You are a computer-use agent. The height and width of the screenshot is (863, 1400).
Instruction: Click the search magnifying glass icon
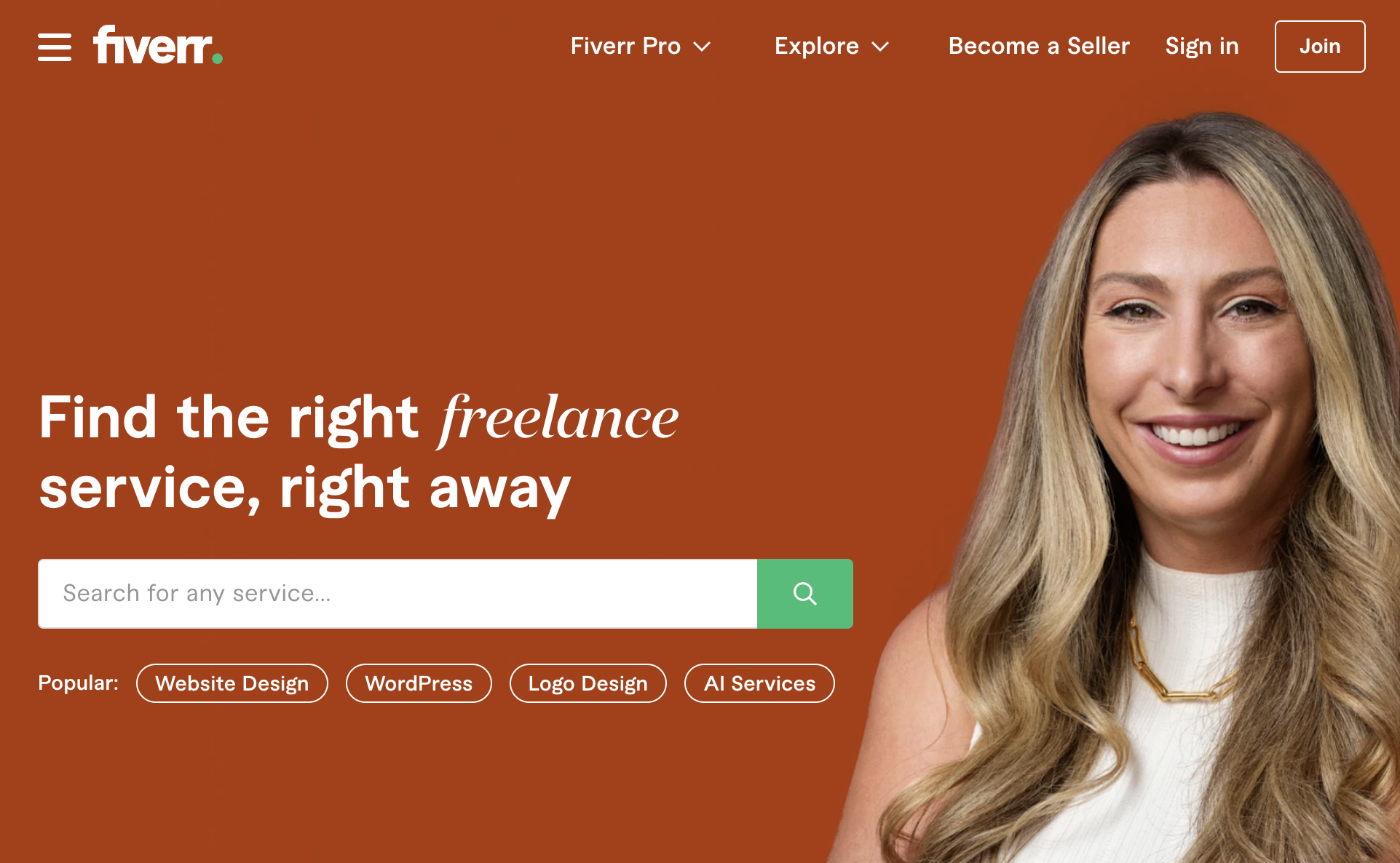pos(806,593)
